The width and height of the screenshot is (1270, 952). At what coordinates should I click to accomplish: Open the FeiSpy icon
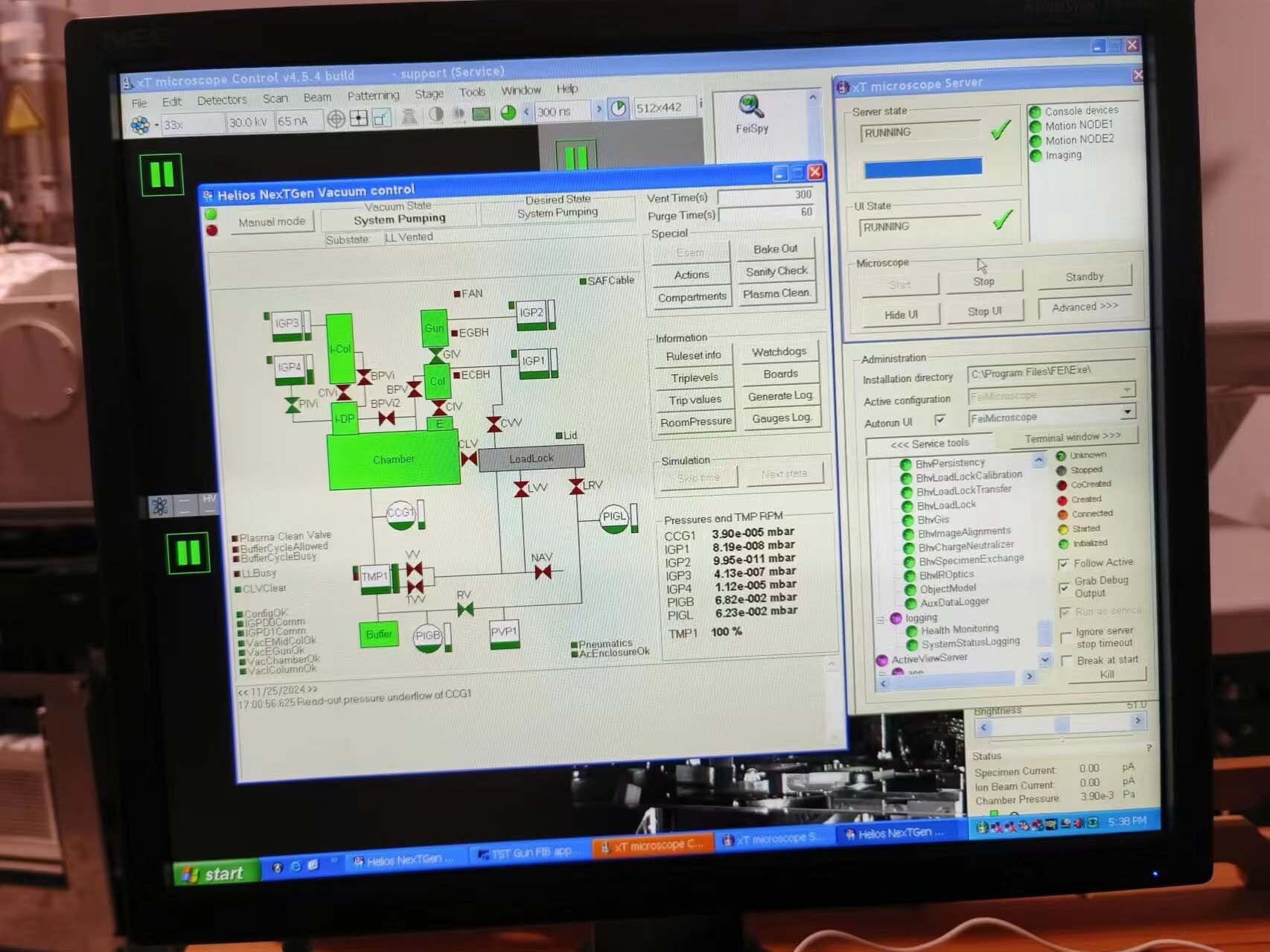coord(751,115)
